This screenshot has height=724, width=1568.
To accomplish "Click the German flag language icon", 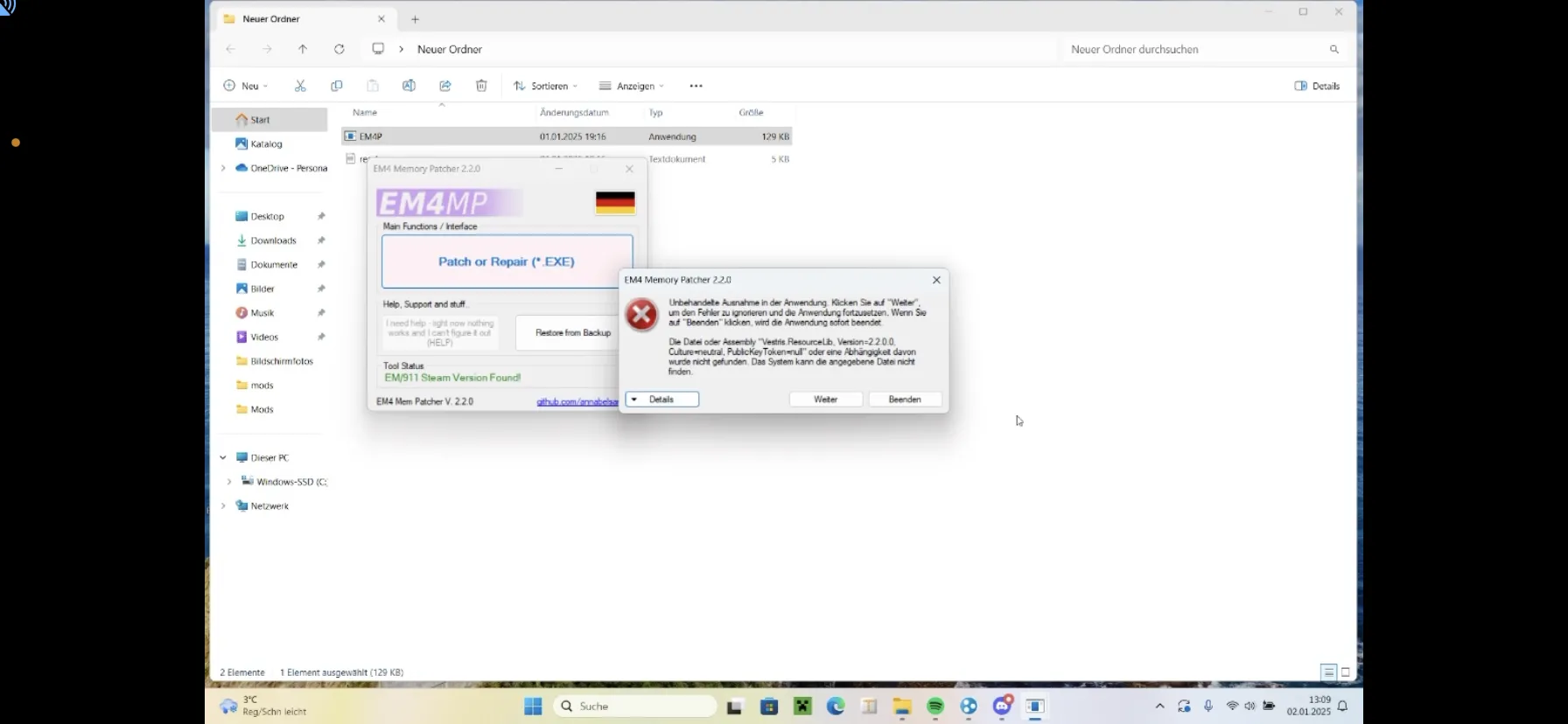I will 615,203.
